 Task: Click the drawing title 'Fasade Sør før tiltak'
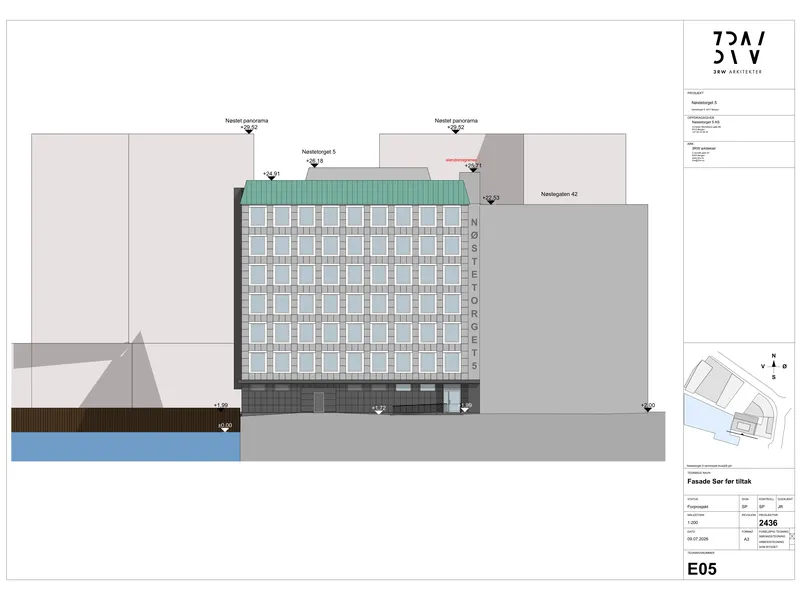[719, 481]
